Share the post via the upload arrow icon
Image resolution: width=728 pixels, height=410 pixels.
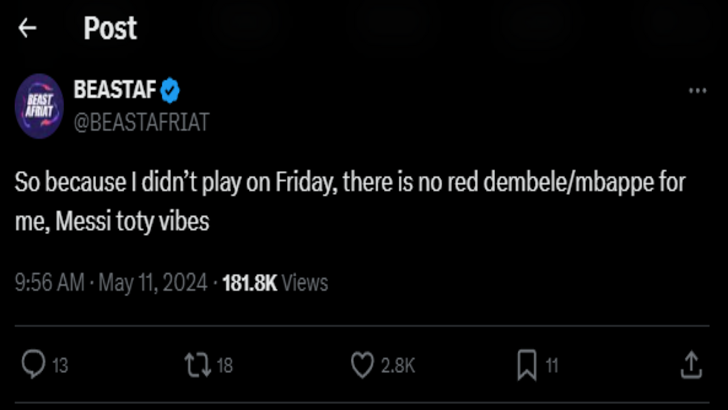pos(691,365)
